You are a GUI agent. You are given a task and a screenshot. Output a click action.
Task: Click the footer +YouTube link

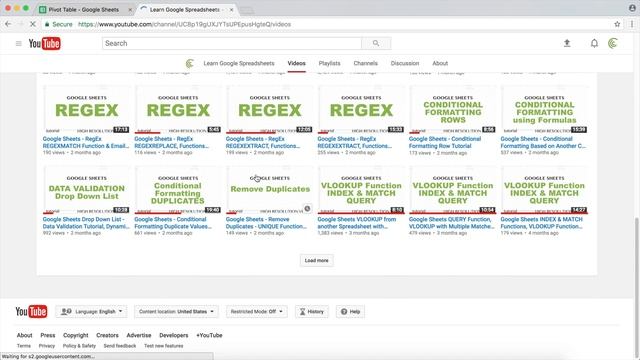209,335
